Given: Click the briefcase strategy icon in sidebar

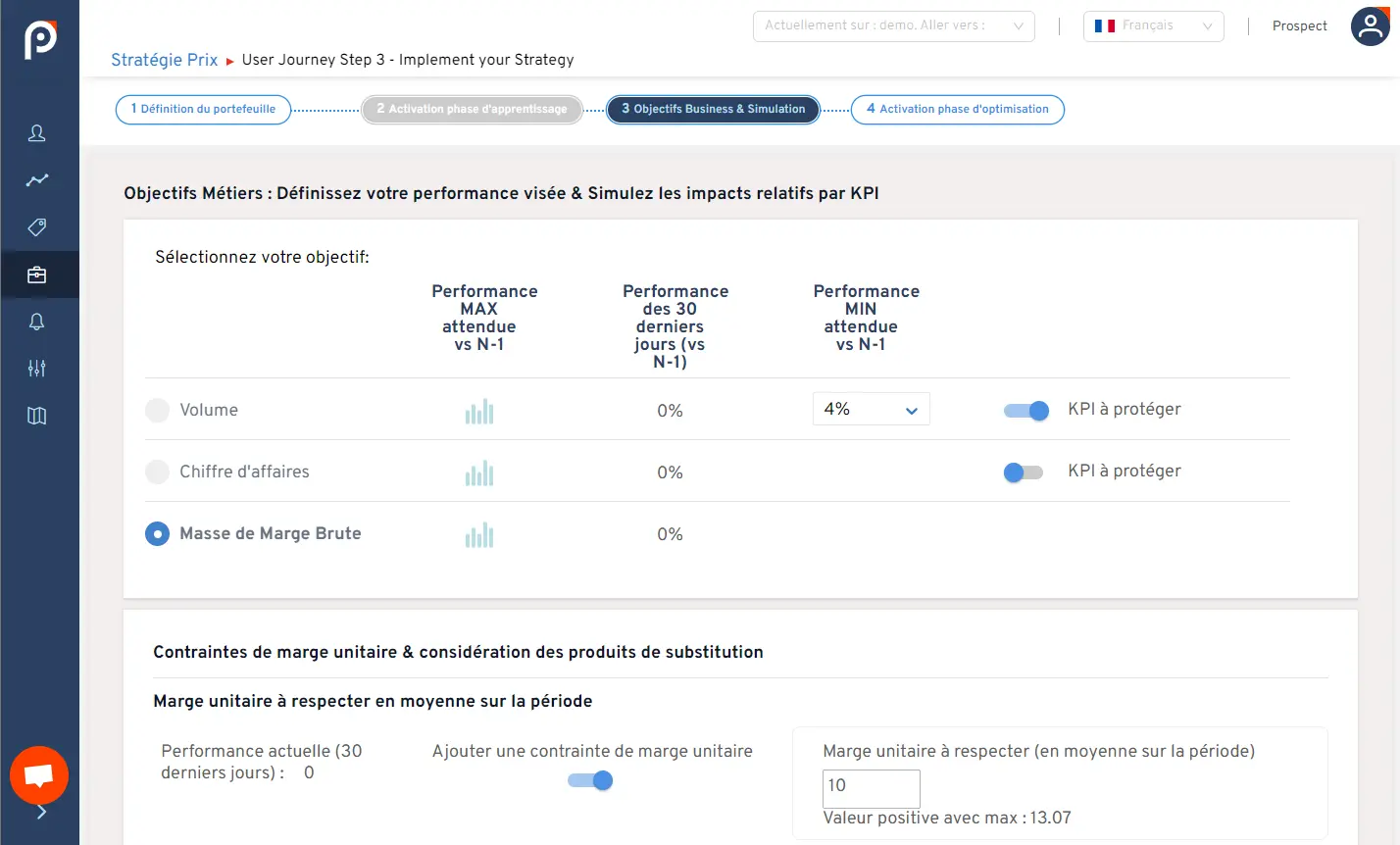Looking at the screenshot, I should pyautogui.click(x=39, y=274).
